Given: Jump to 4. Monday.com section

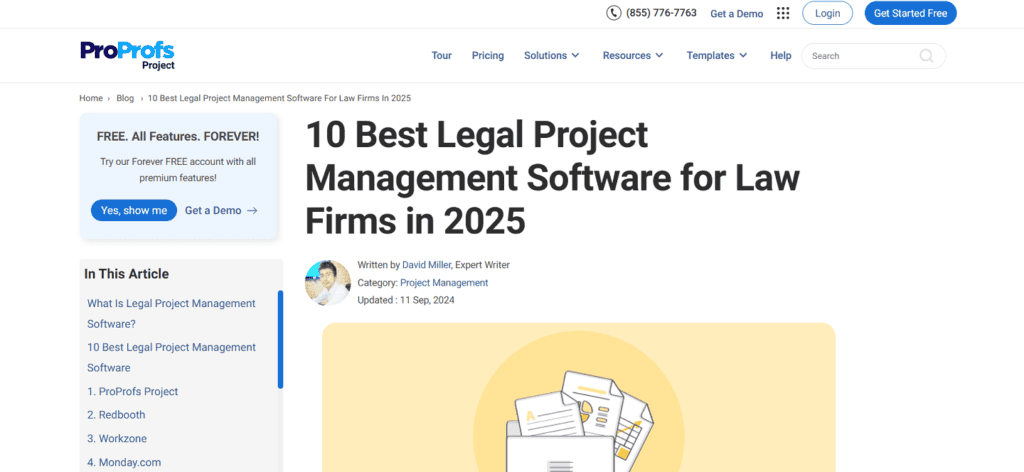Looking at the screenshot, I should click(124, 462).
